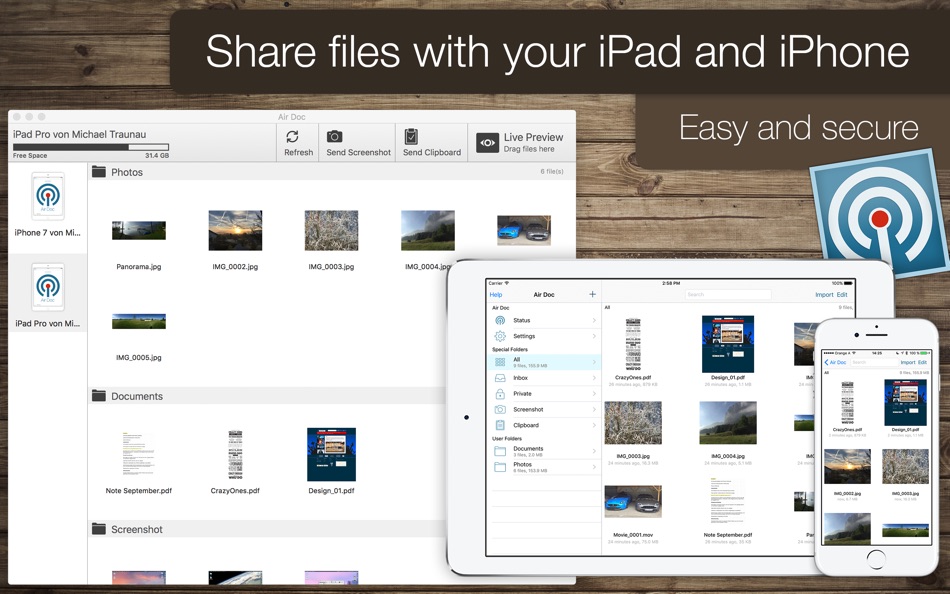Viewport: 950px width, 594px height.
Task: Open Note September.pdf in Mac window
Action: [x=139, y=455]
